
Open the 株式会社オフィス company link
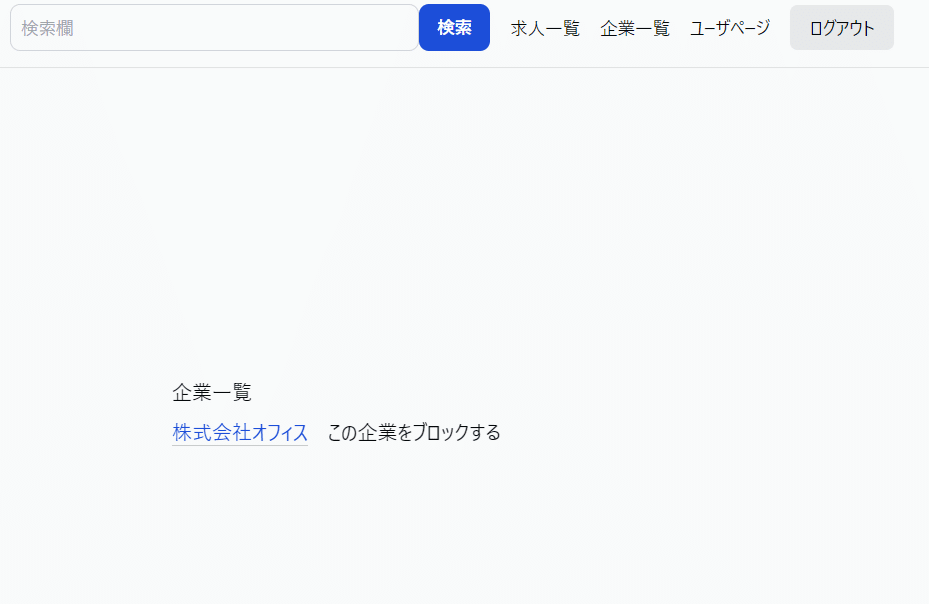point(240,433)
